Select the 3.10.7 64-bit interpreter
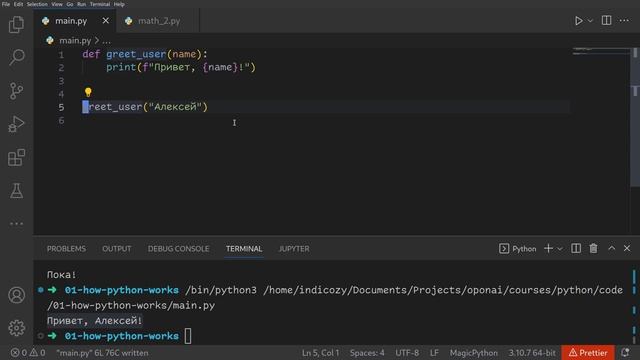 tap(532, 353)
